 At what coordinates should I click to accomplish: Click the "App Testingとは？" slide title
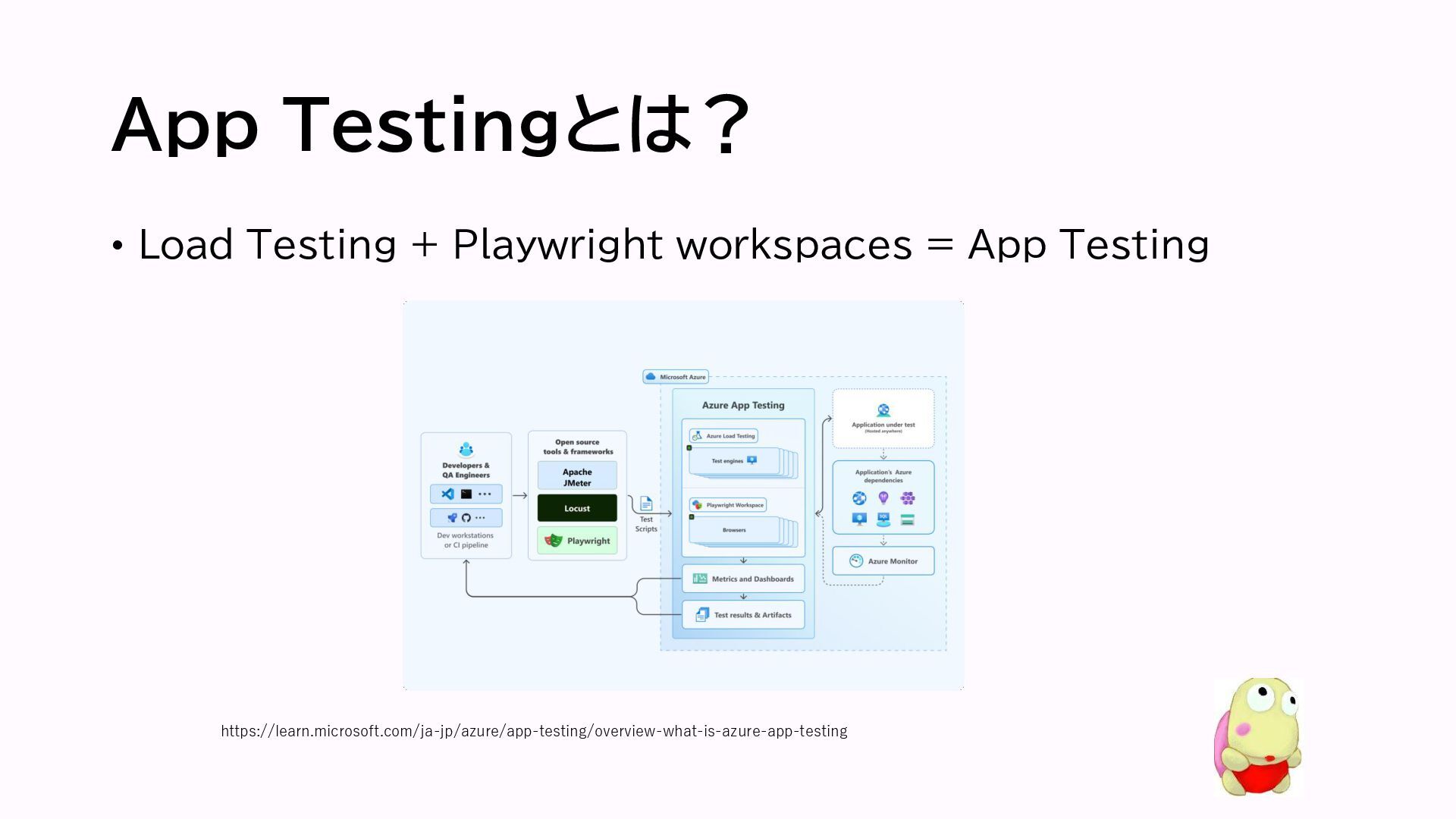coord(431,125)
